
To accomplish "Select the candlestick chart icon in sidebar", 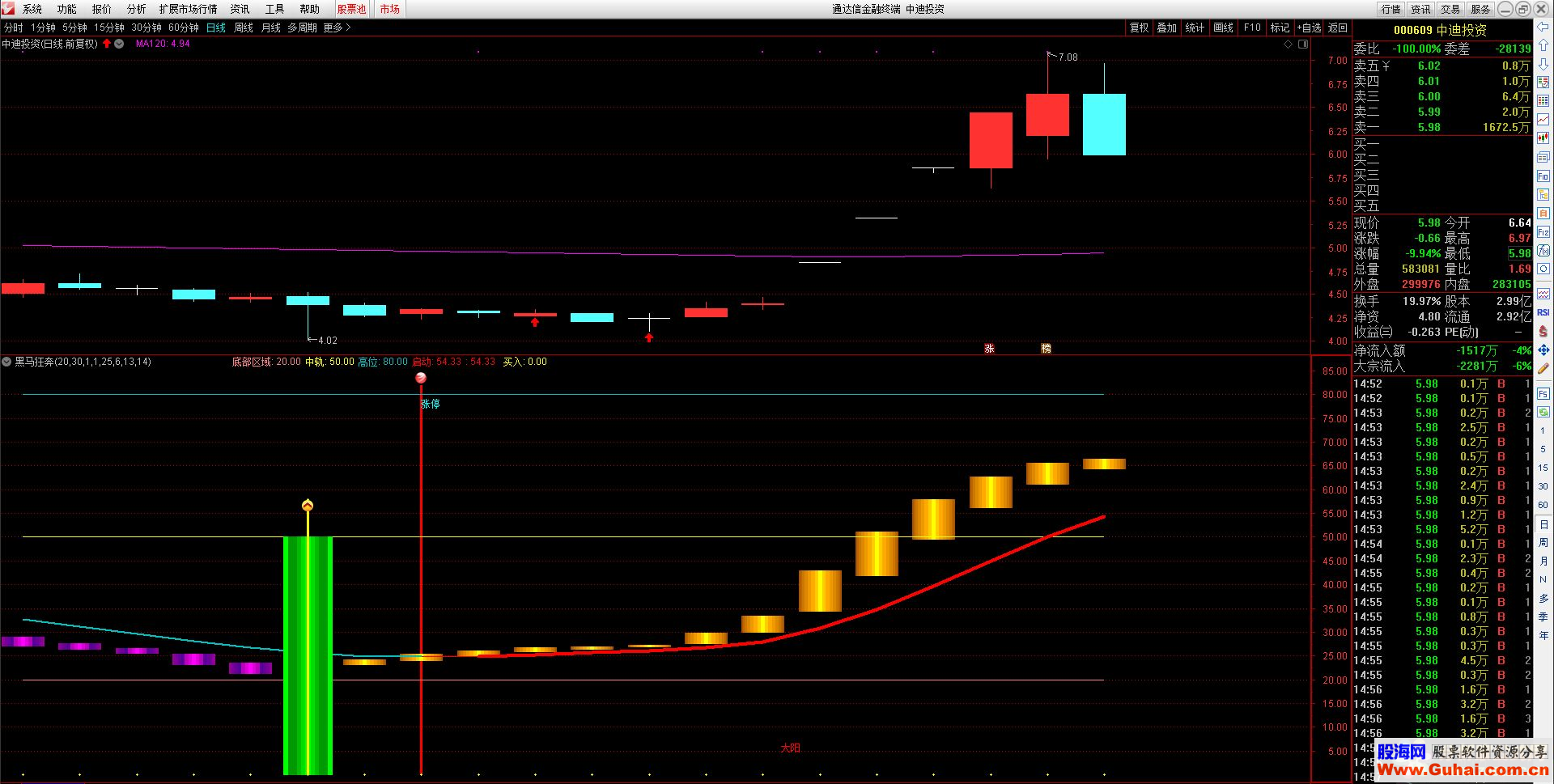I will pos(1543,138).
